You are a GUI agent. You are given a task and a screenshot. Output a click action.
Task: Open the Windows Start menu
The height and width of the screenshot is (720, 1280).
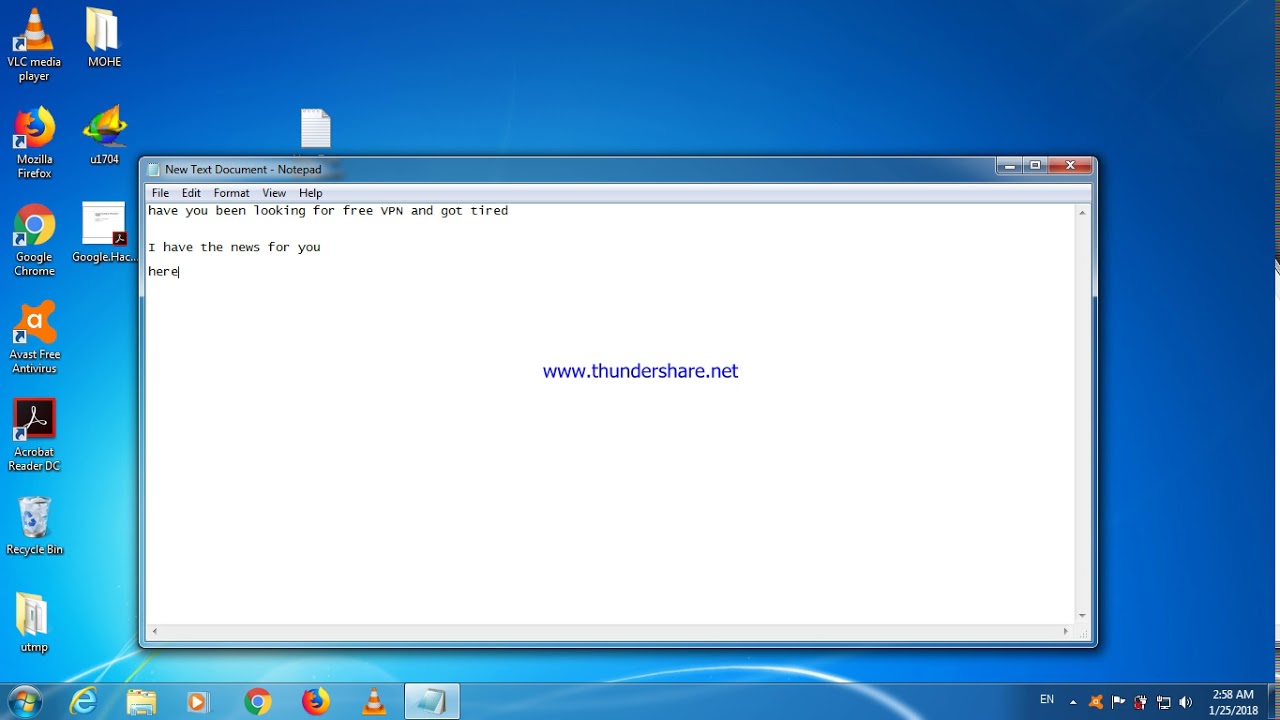[x=24, y=702]
